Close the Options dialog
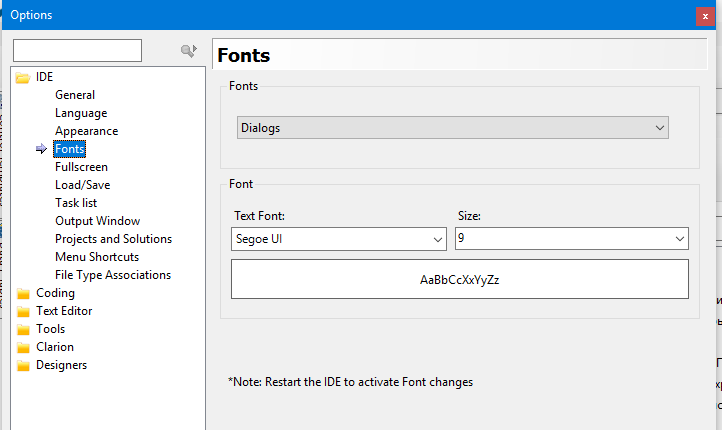Viewport: 722px width, 430px height. pos(706,15)
